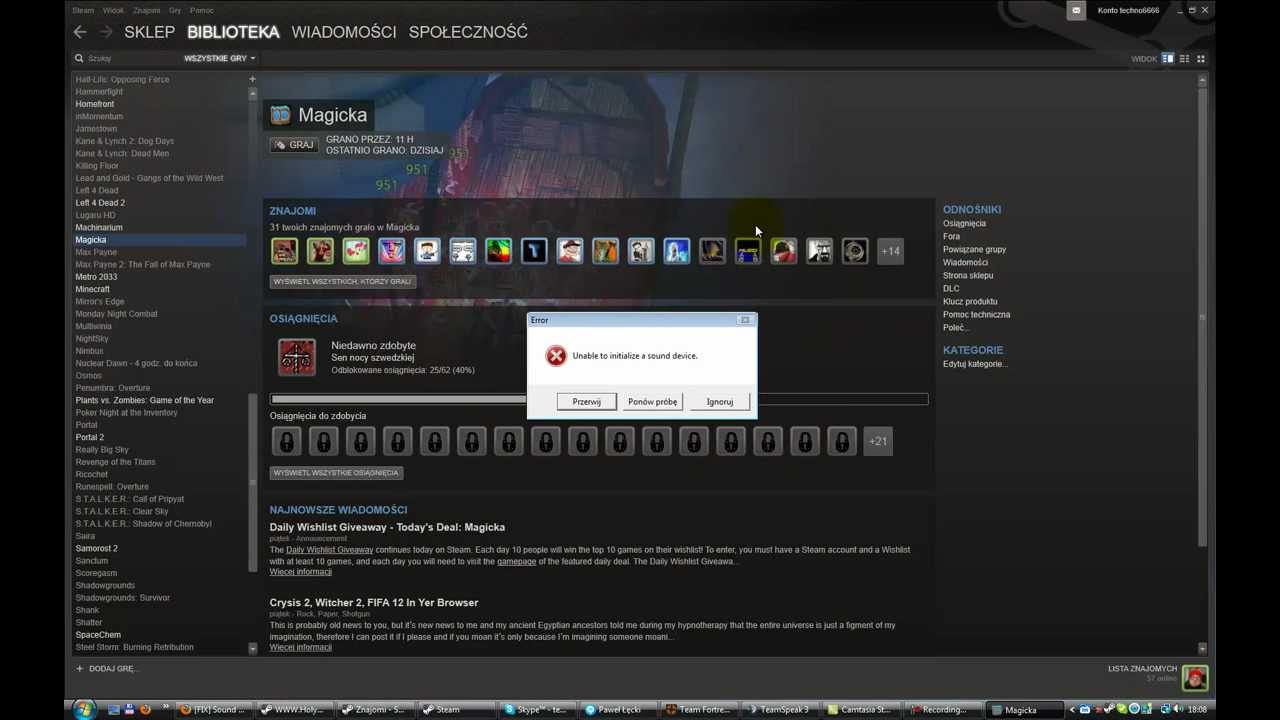Open the Konto techno6666 account menu
This screenshot has width=1280, height=720.
(x=1128, y=10)
